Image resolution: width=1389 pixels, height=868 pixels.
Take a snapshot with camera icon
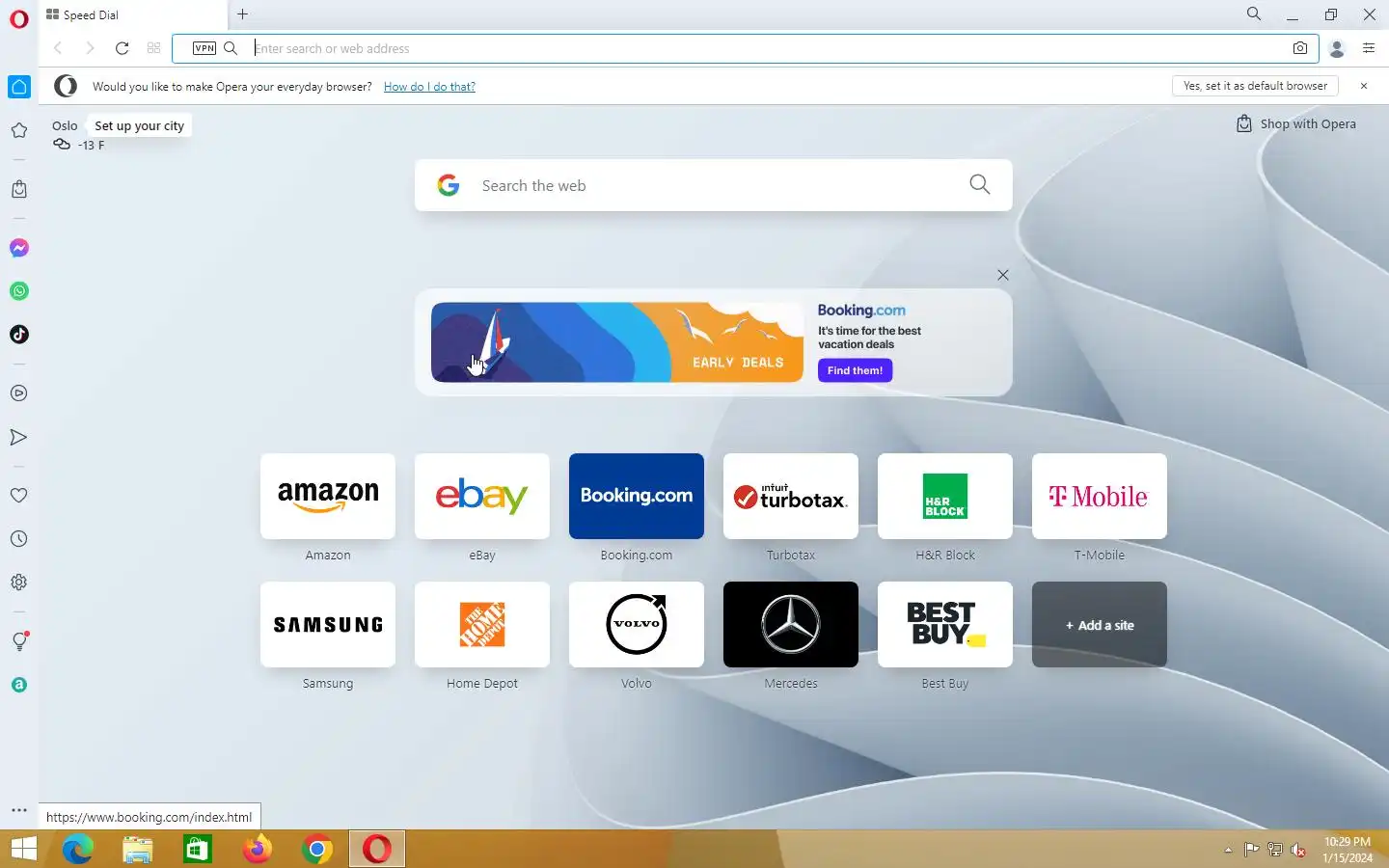1300,48
